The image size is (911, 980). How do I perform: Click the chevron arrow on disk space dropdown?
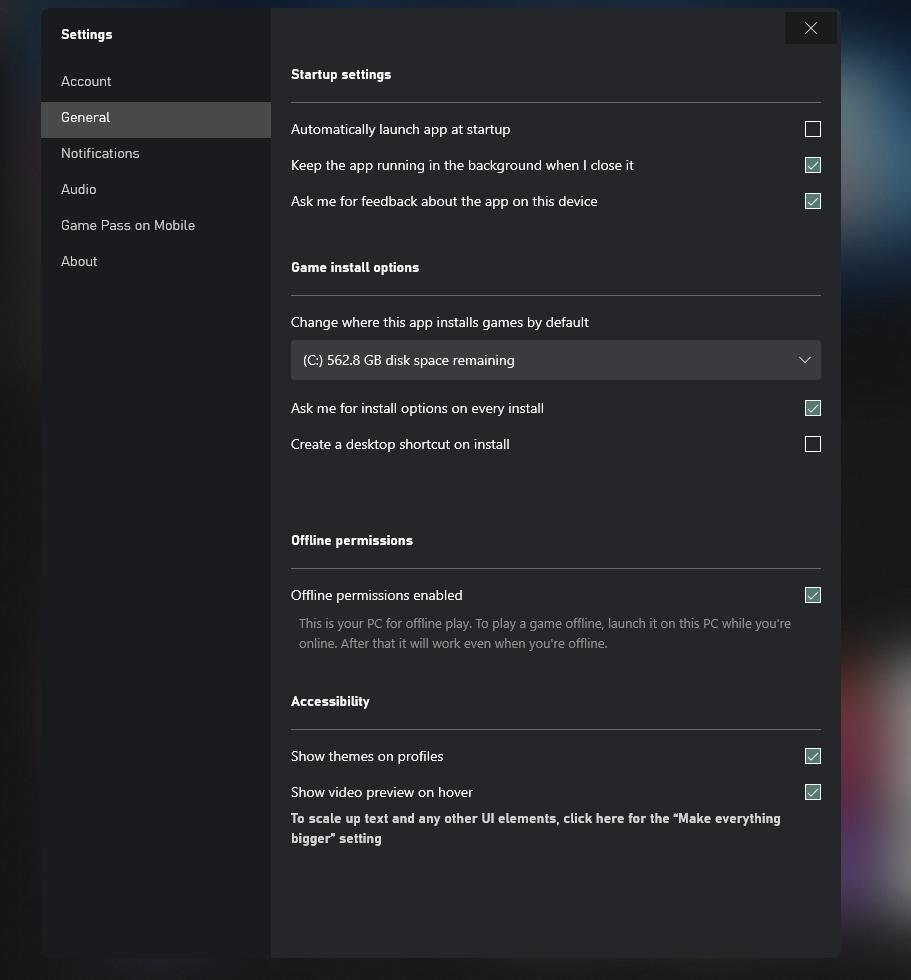click(x=805, y=360)
